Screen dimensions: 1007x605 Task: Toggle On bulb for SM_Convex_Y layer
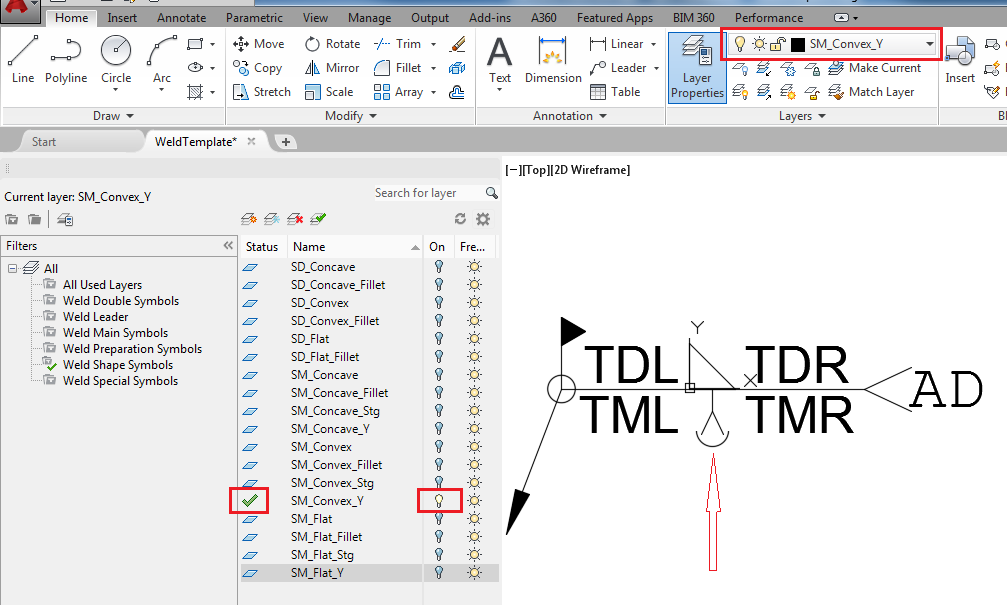click(x=439, y=500)
